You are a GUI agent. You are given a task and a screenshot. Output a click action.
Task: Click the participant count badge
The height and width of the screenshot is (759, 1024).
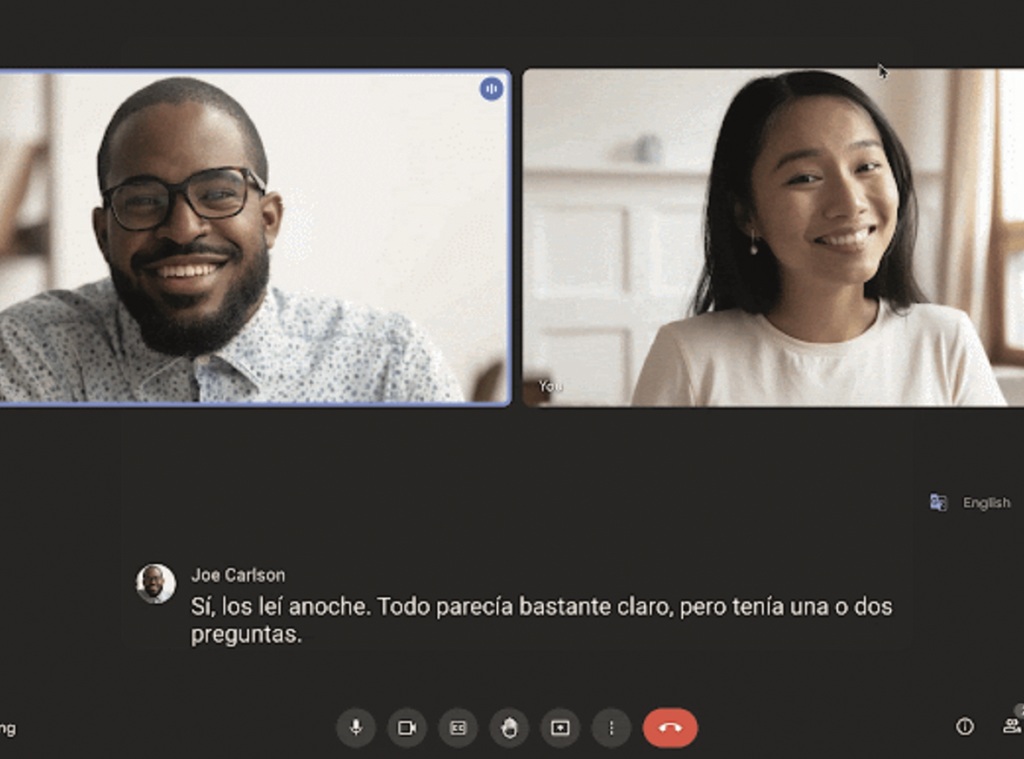[x=1019, y=711]
